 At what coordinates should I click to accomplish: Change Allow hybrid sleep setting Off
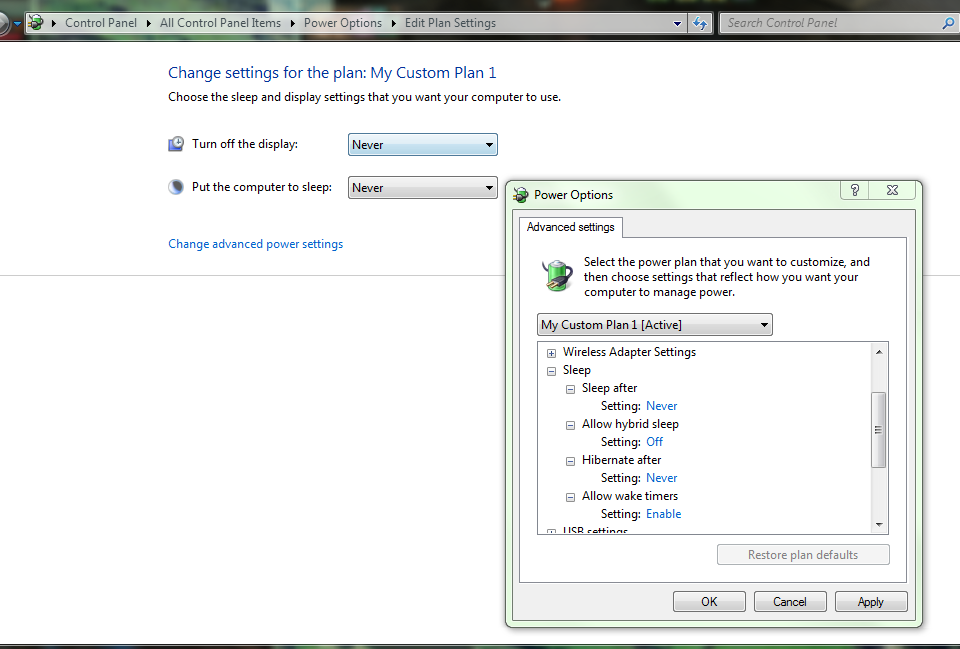[654, 442]
